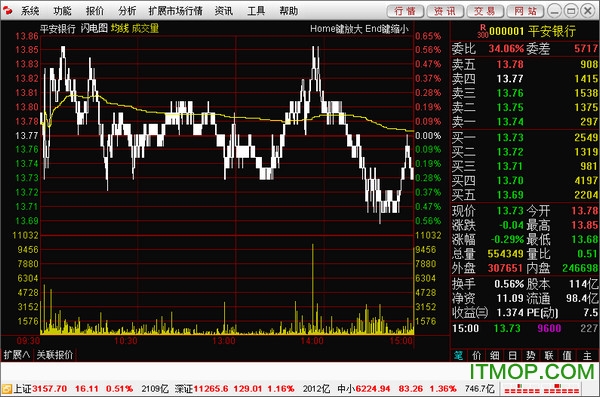The image size is (600, 397).
Task: Click the 净资 value 11.09
Action: pos(510,298)
